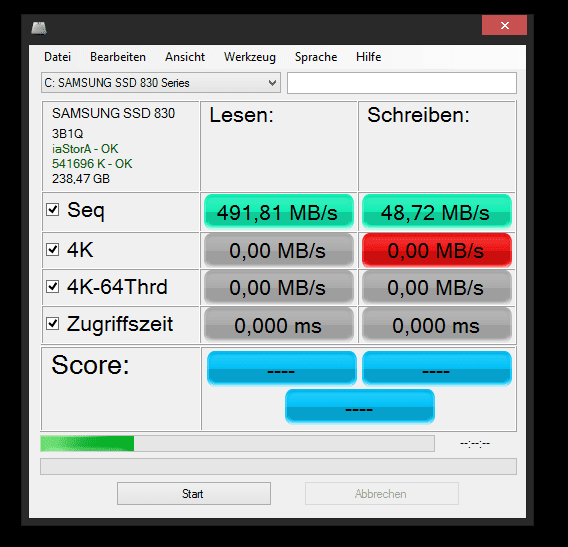Viewport: 568px width, 547px height.
Task: Click the Score label
Action: 90,364
